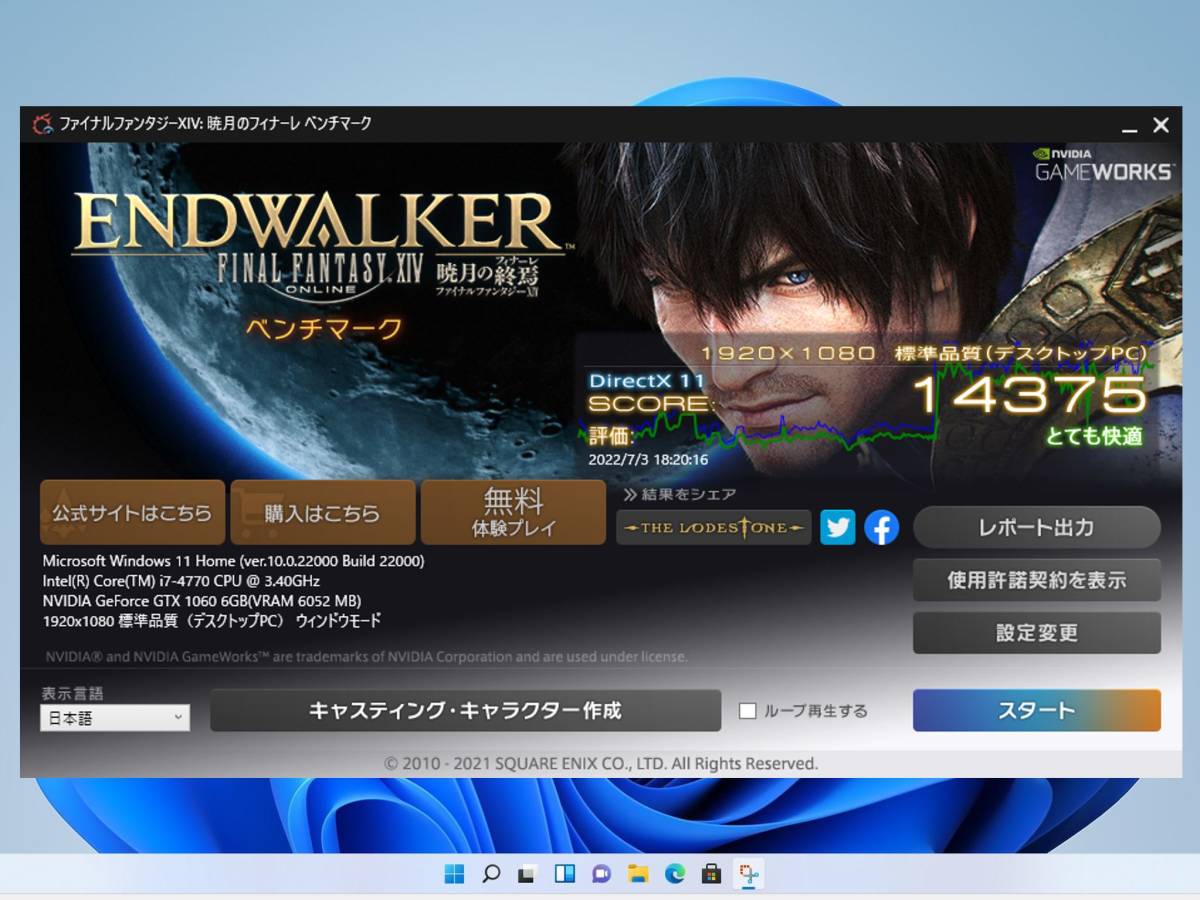
Task: Open Task View on the taskbar
Action: coord(527,874)
